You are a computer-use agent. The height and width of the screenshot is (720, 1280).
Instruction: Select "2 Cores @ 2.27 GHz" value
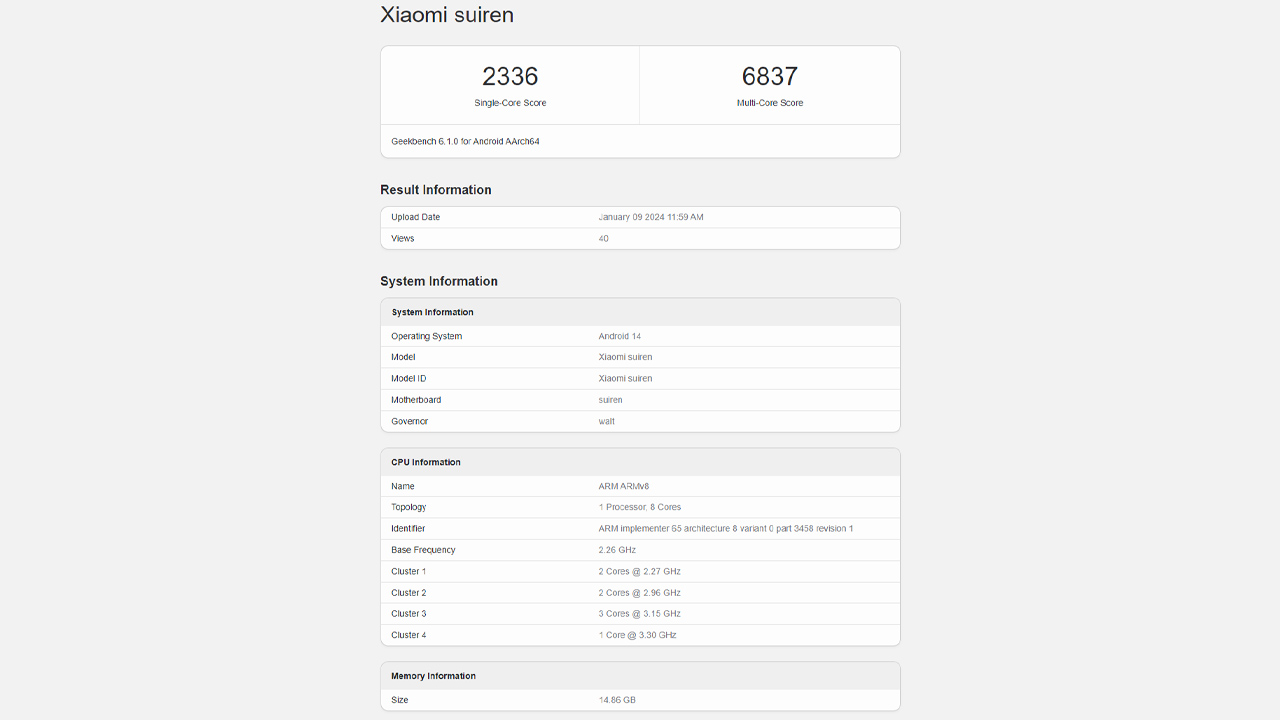pos(640,571)
